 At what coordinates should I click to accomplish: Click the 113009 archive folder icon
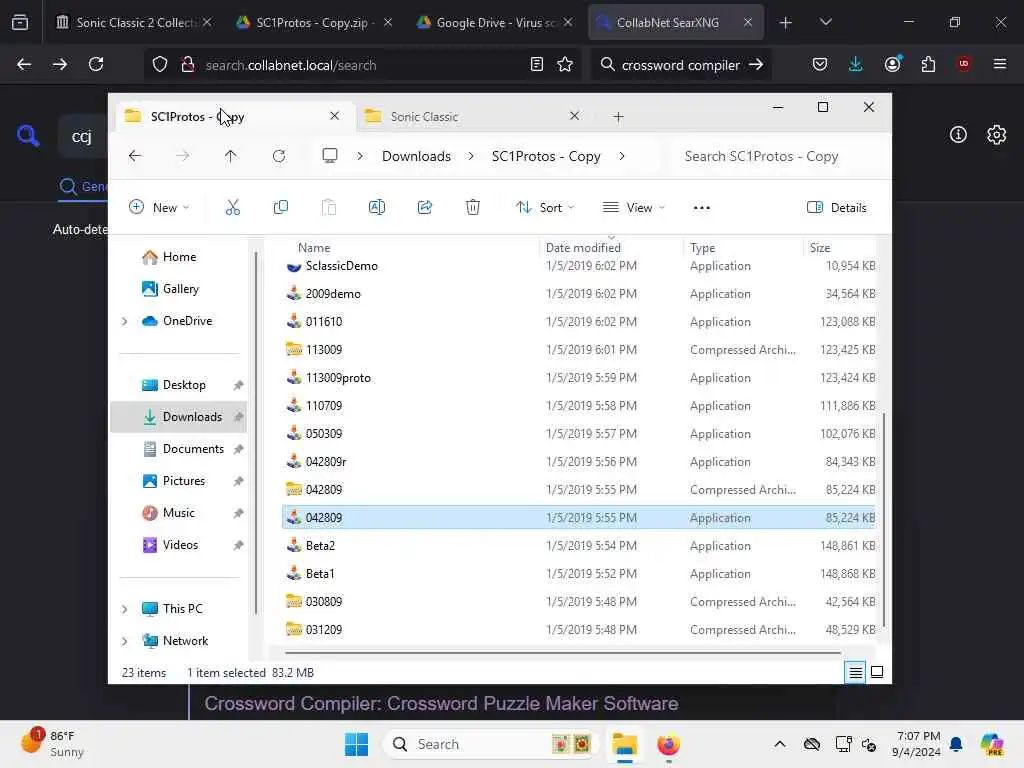click(294, 349)
